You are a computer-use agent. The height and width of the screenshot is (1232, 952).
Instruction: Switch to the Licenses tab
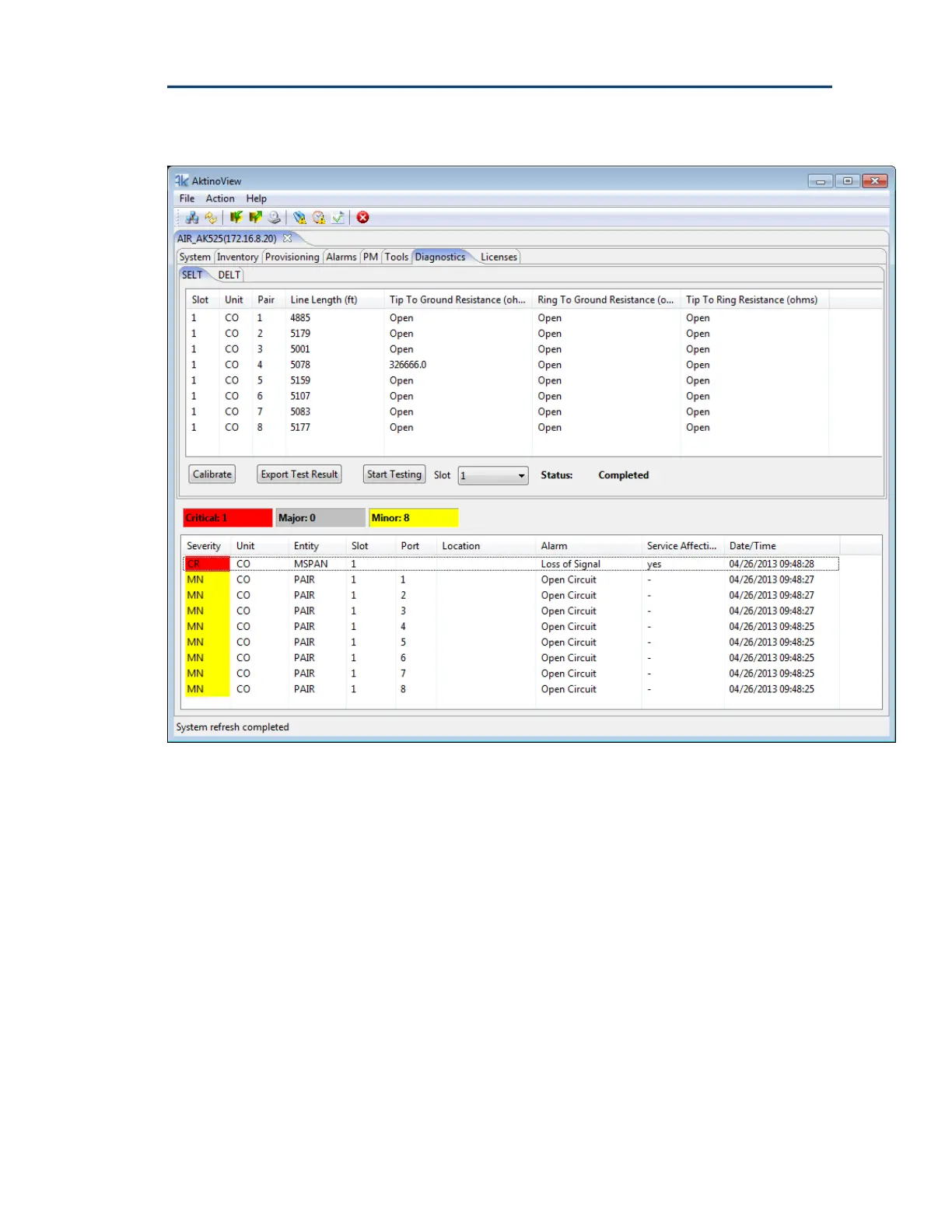click(x=499, y=257)
